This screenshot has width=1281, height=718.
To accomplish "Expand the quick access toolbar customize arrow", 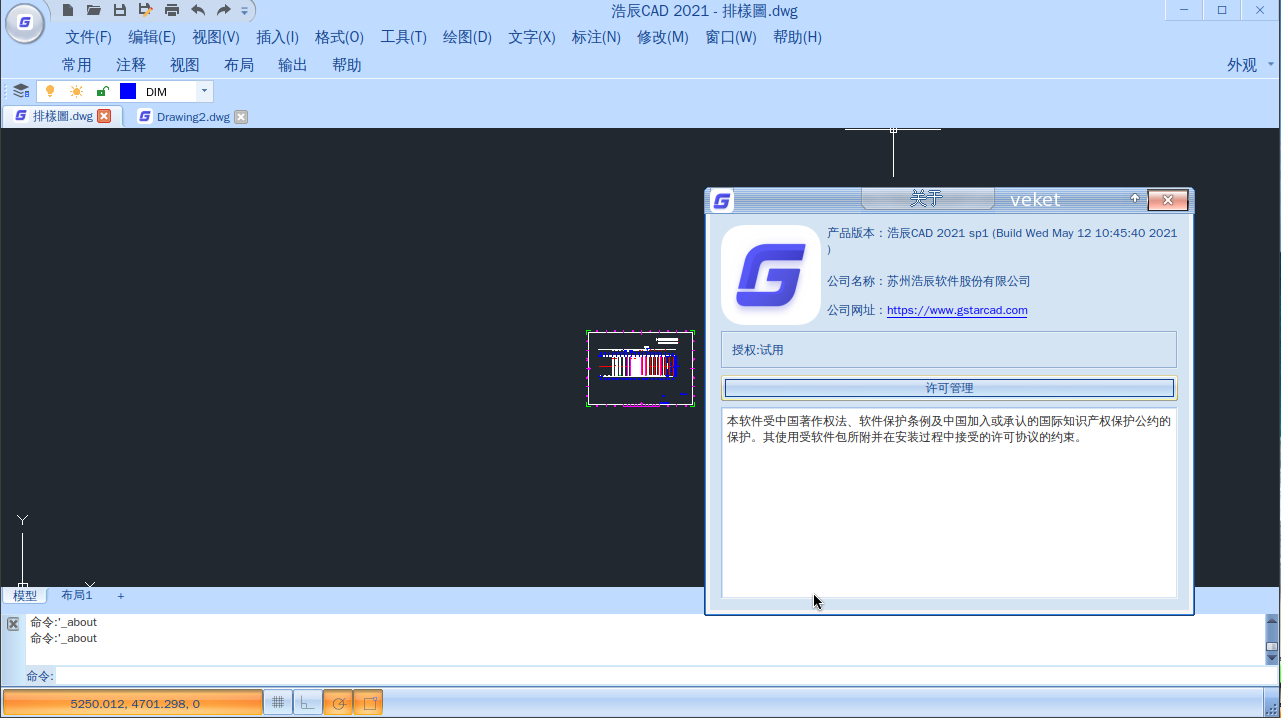I will [245, 11].
